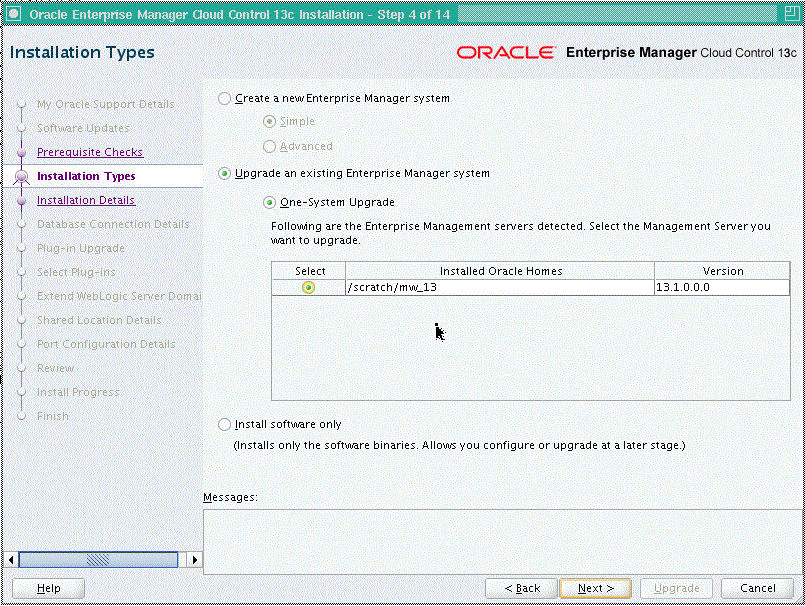Click the Prerequisite Checks step icon

point(22,152)
